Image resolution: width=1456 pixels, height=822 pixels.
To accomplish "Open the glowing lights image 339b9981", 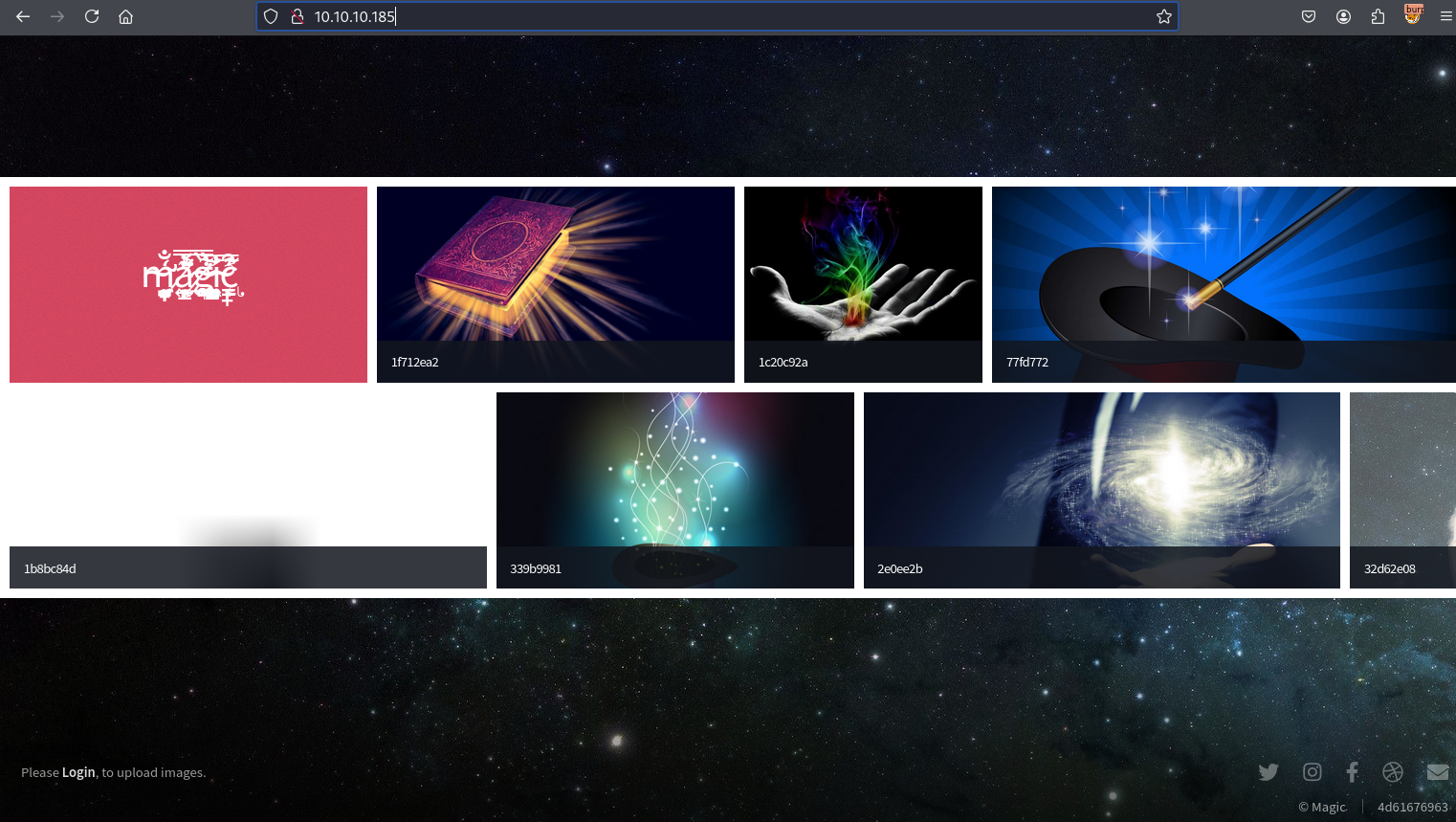I will (x=675, y=490).
